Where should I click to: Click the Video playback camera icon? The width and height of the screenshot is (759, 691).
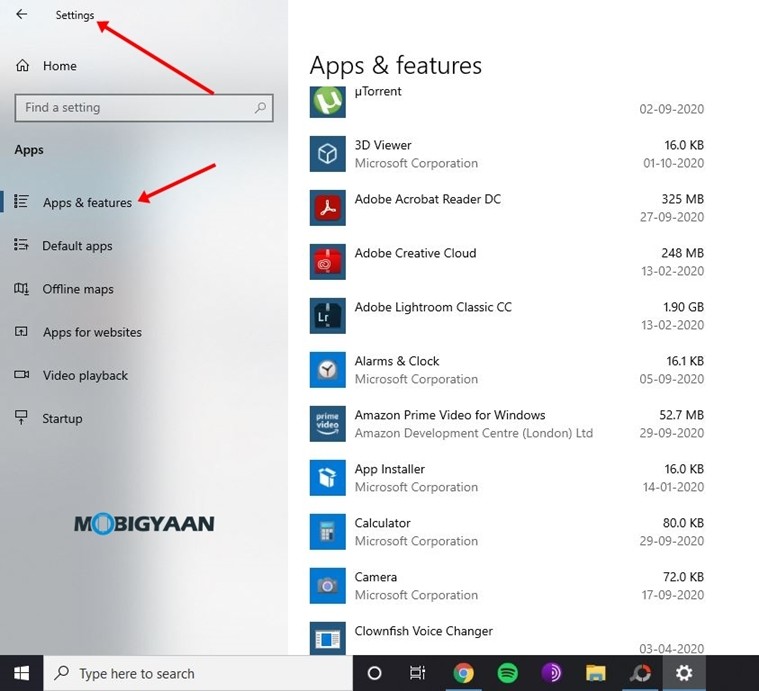click(x=21, y=375)
